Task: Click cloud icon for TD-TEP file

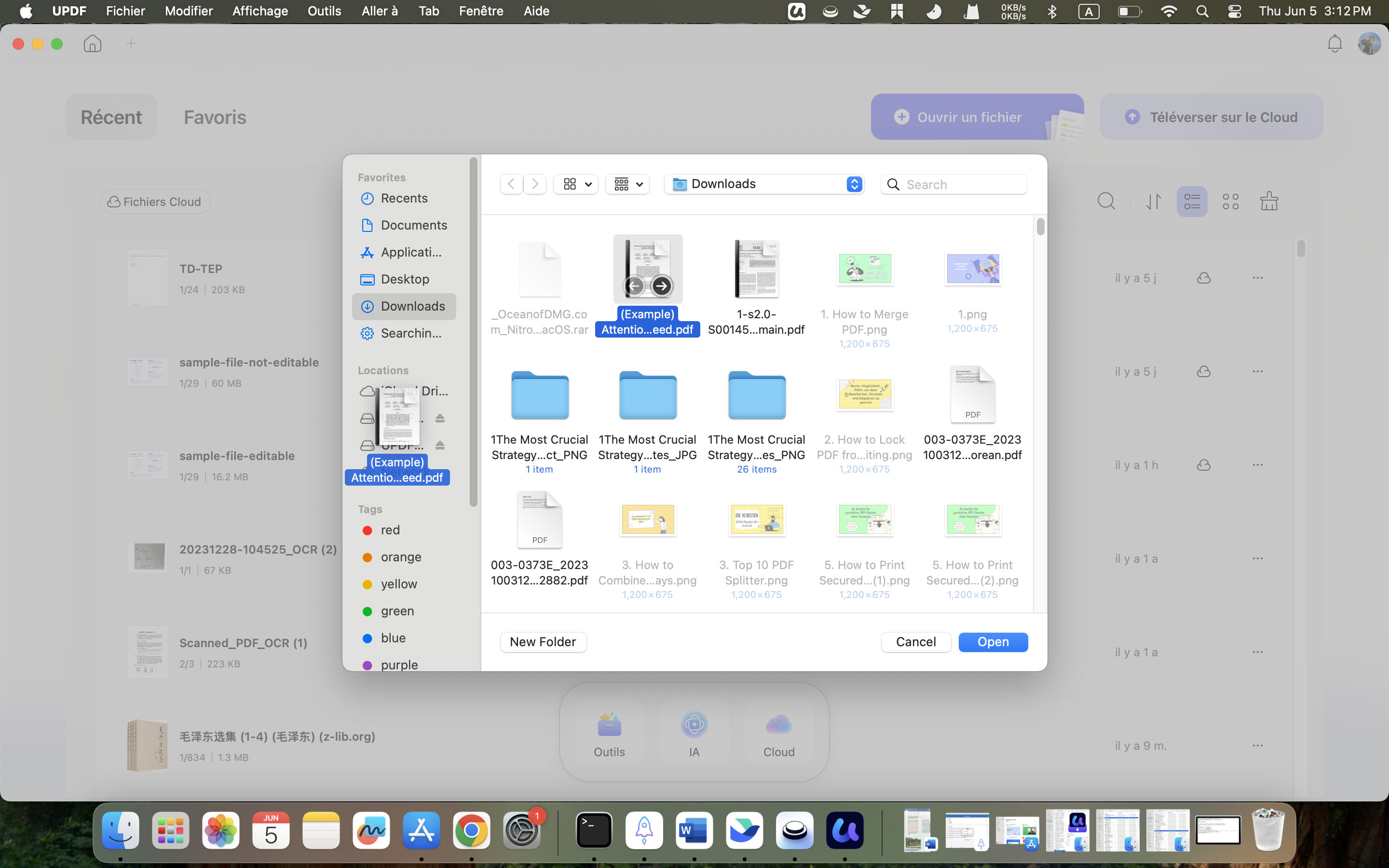Action: (1204, 278)
